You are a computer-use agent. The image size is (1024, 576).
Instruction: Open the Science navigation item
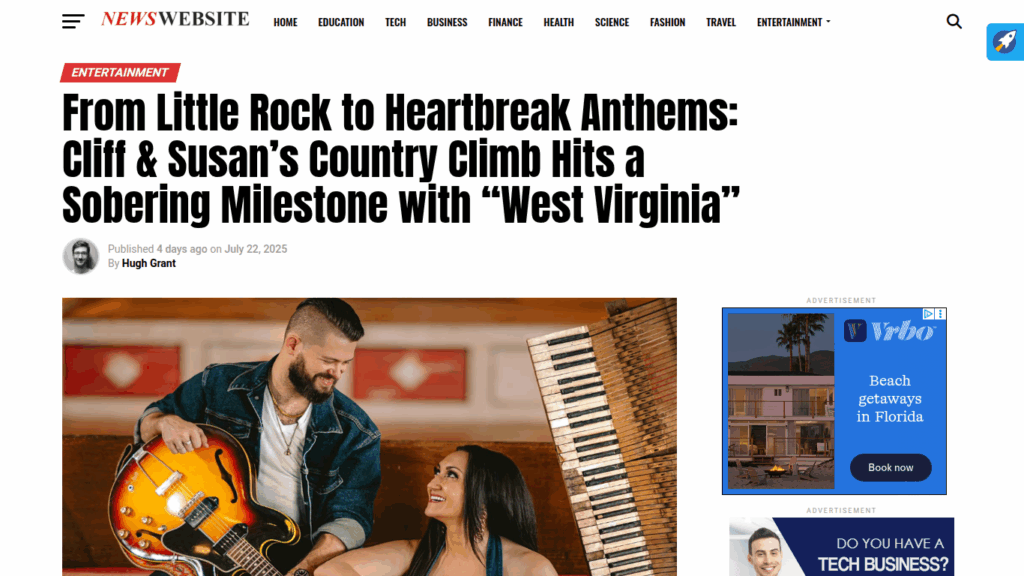612,22
